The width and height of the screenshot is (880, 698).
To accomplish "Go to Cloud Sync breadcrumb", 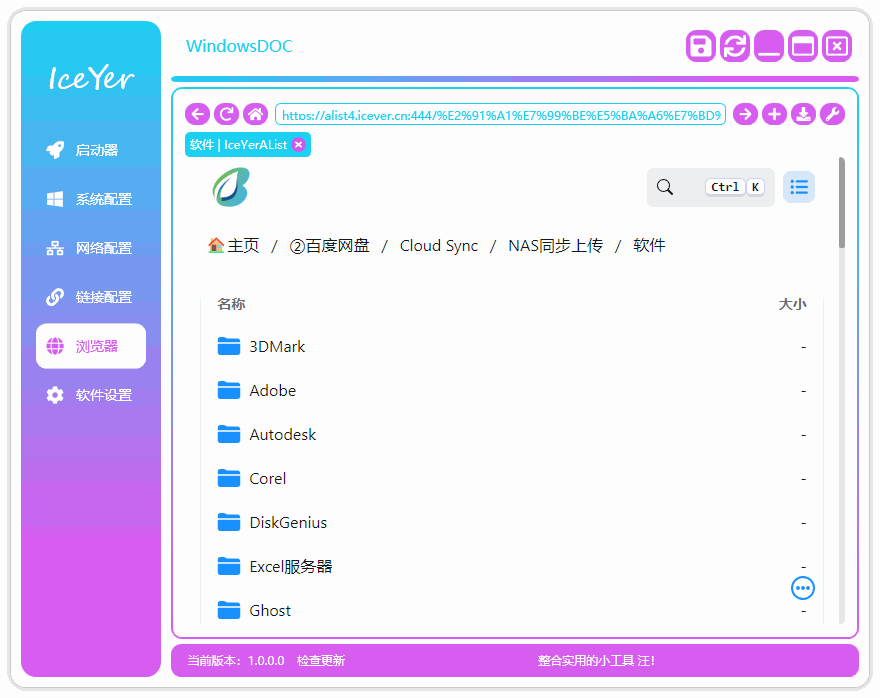I will coord(439,245).
